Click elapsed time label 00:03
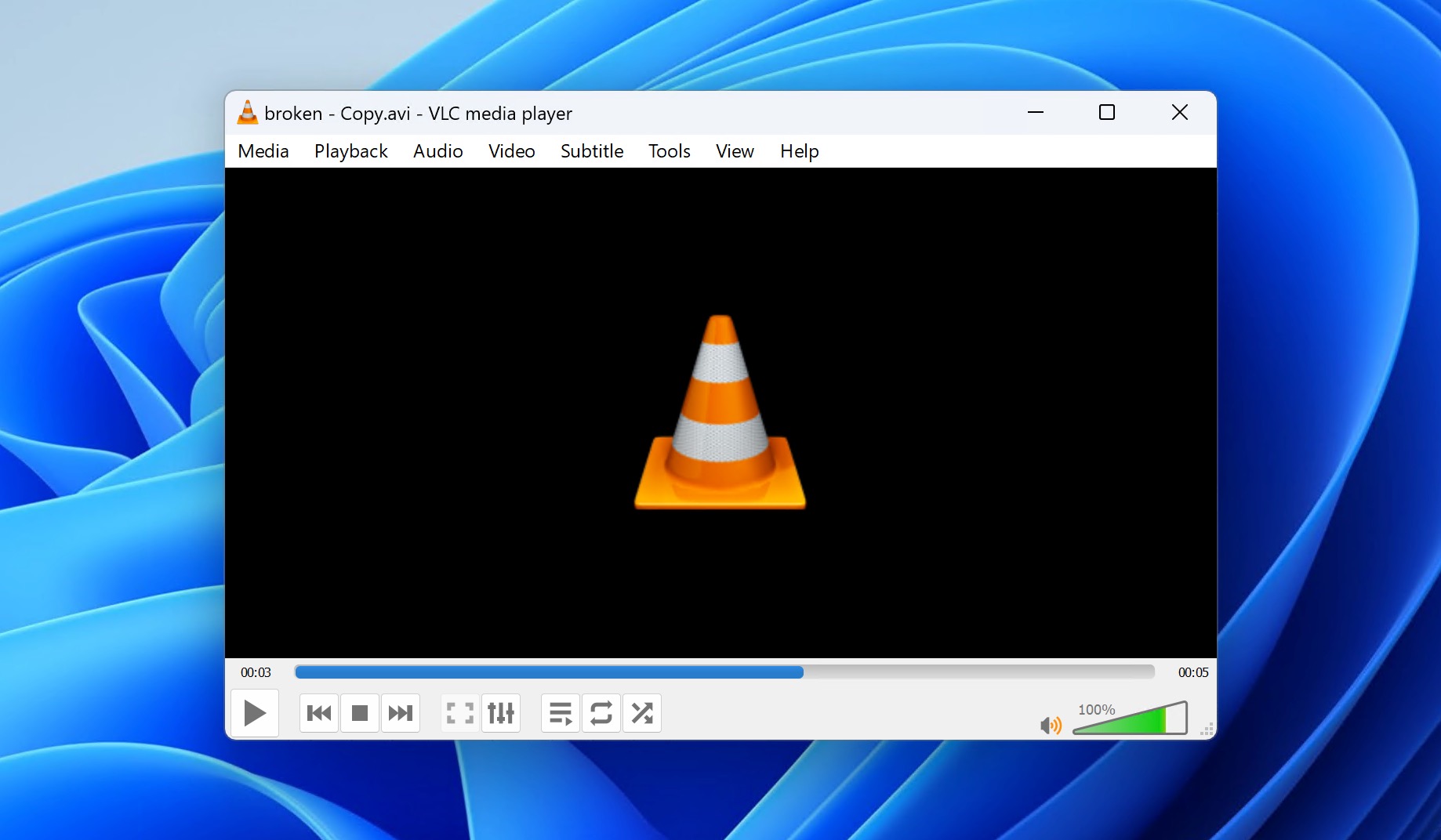This screenshot has width=1441, height=840. [256, 672]
